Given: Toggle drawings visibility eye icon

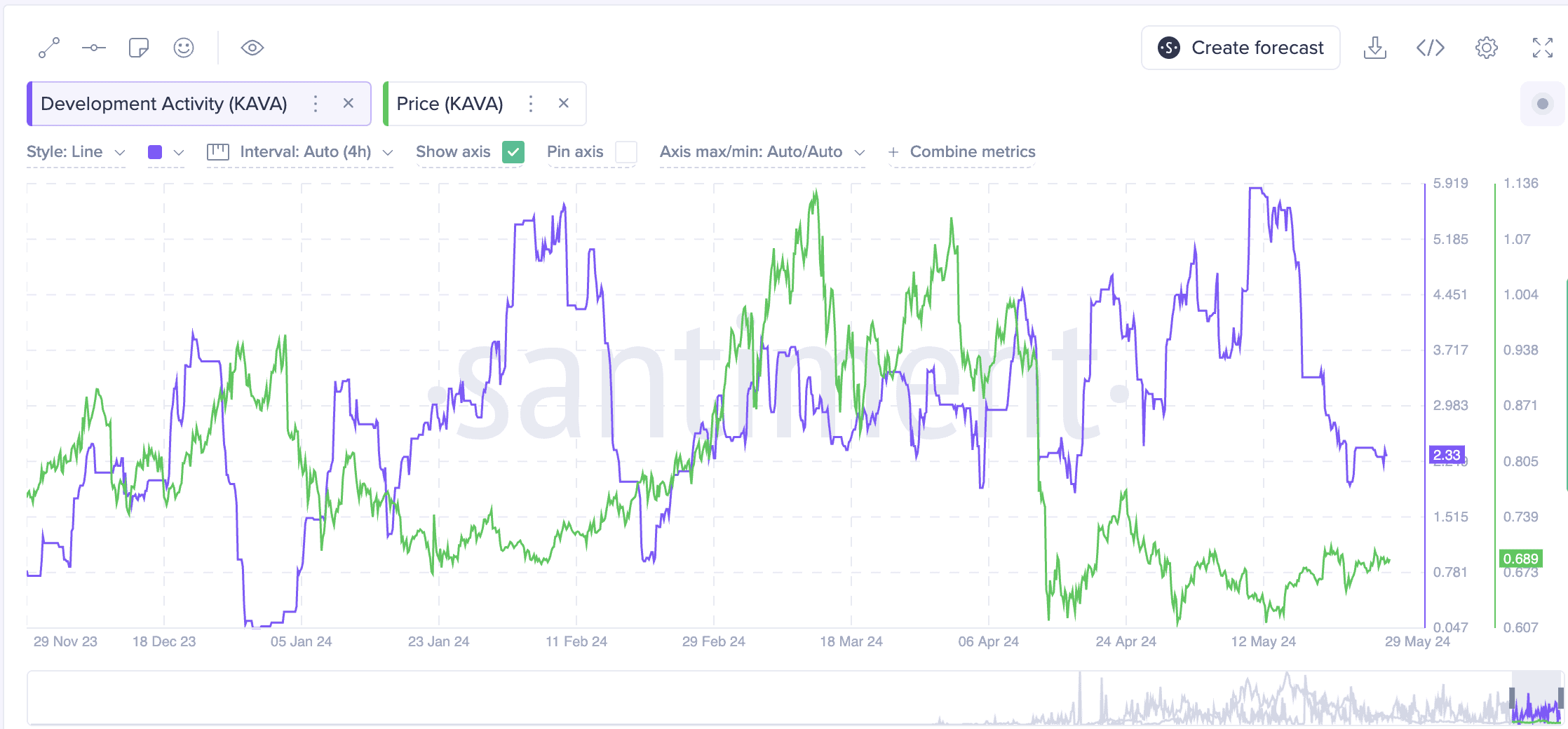Looking at the screenshot, I should [x=252, y=48].
